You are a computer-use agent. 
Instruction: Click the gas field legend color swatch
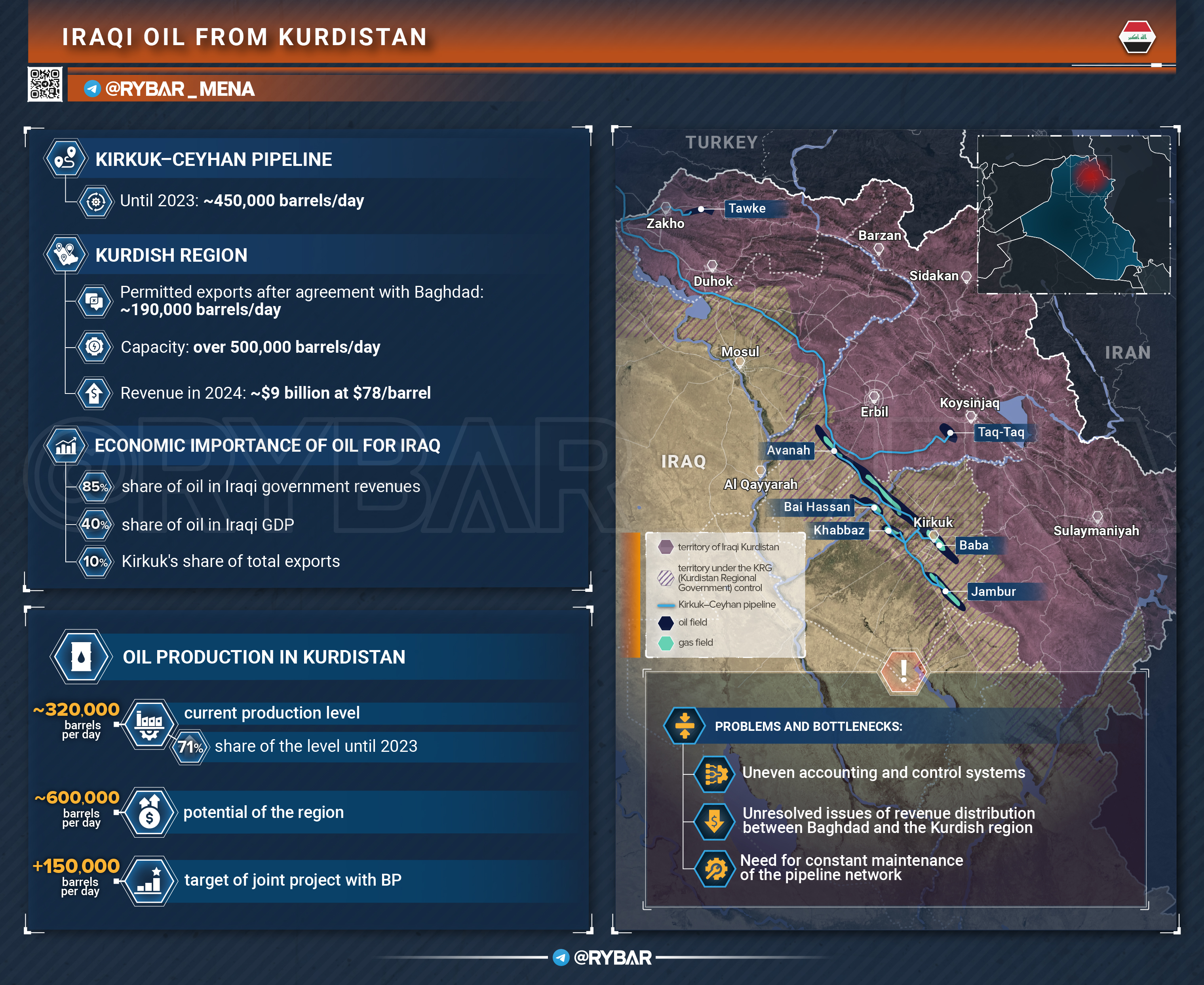(666, 643)
